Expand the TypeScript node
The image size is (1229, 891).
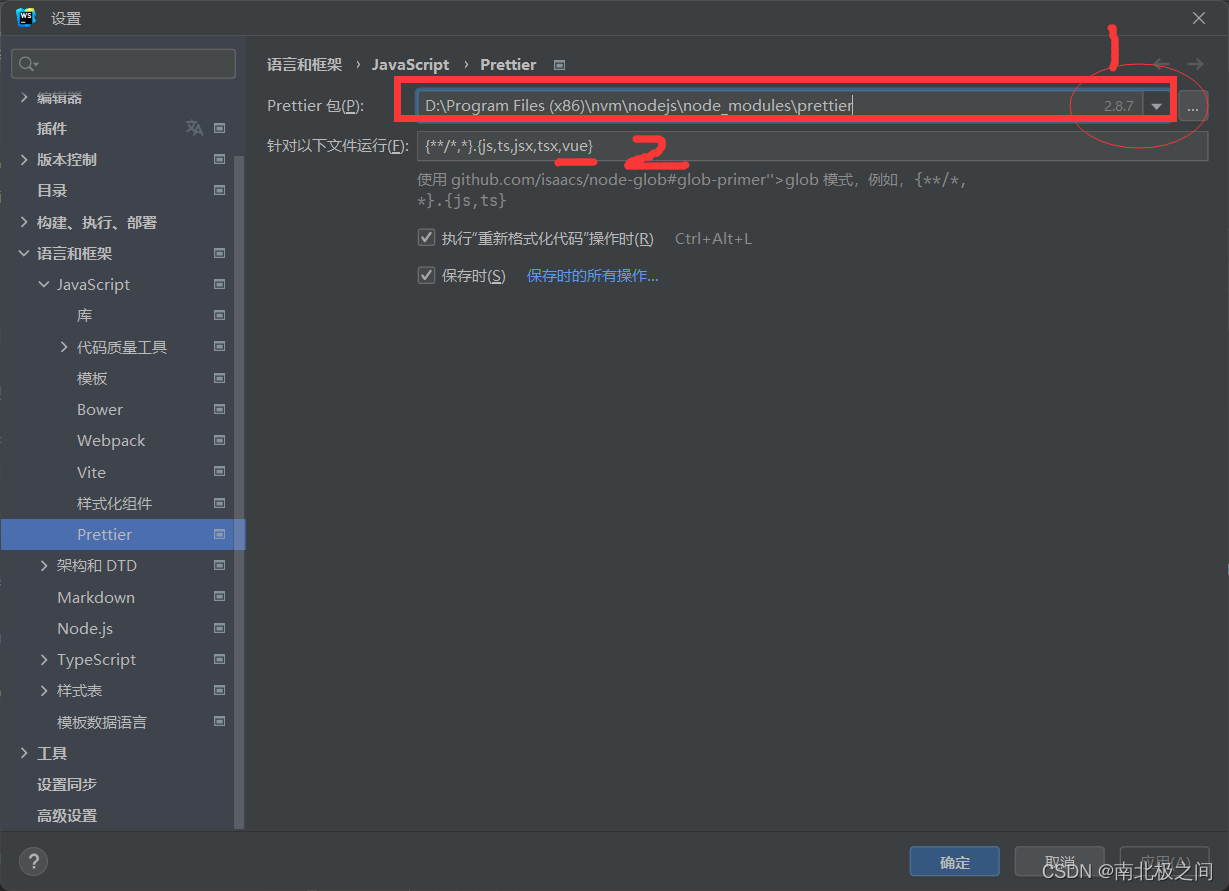click(44, 659)
